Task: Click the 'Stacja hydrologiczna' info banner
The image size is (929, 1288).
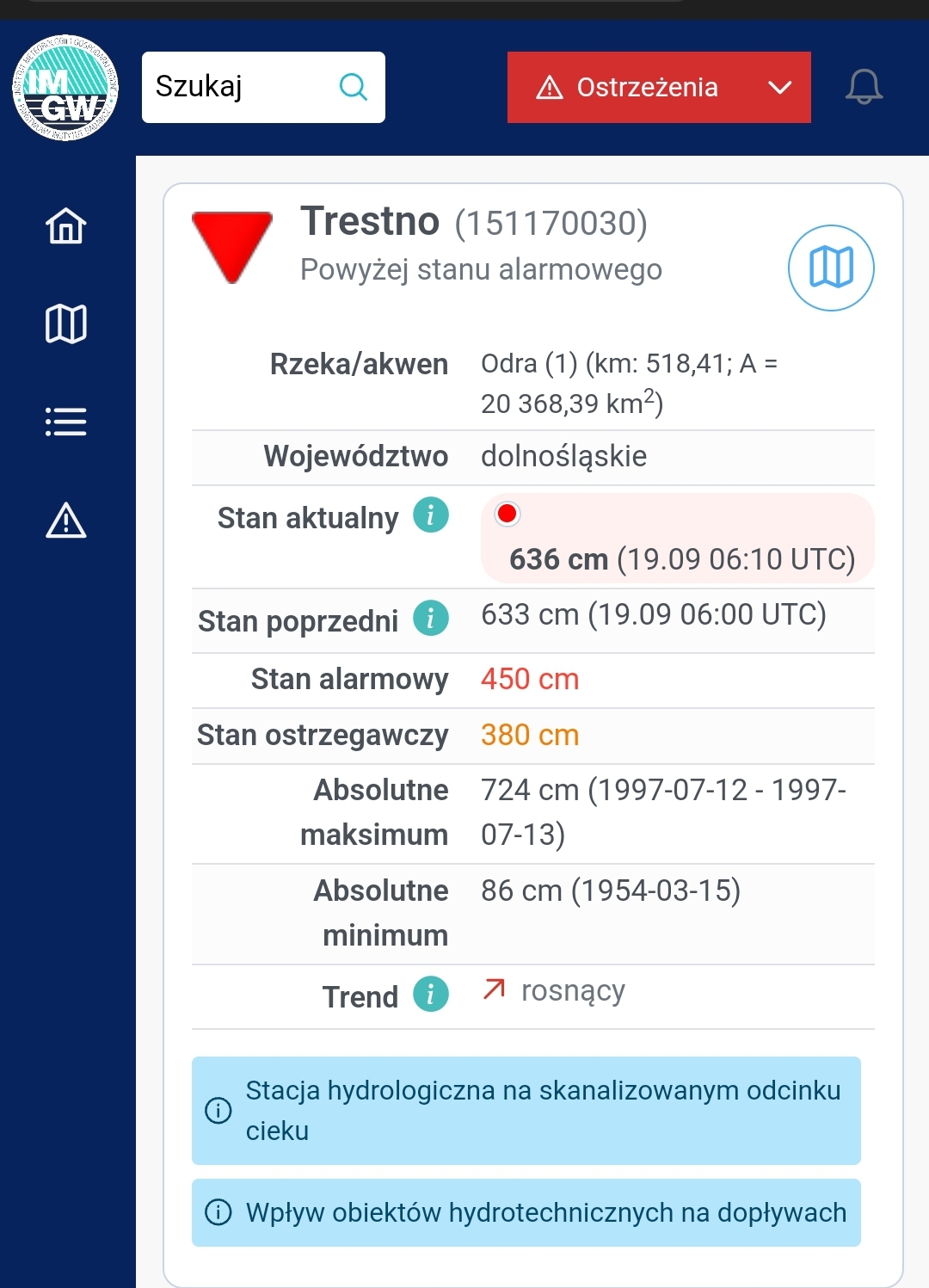Action: 526,1110
